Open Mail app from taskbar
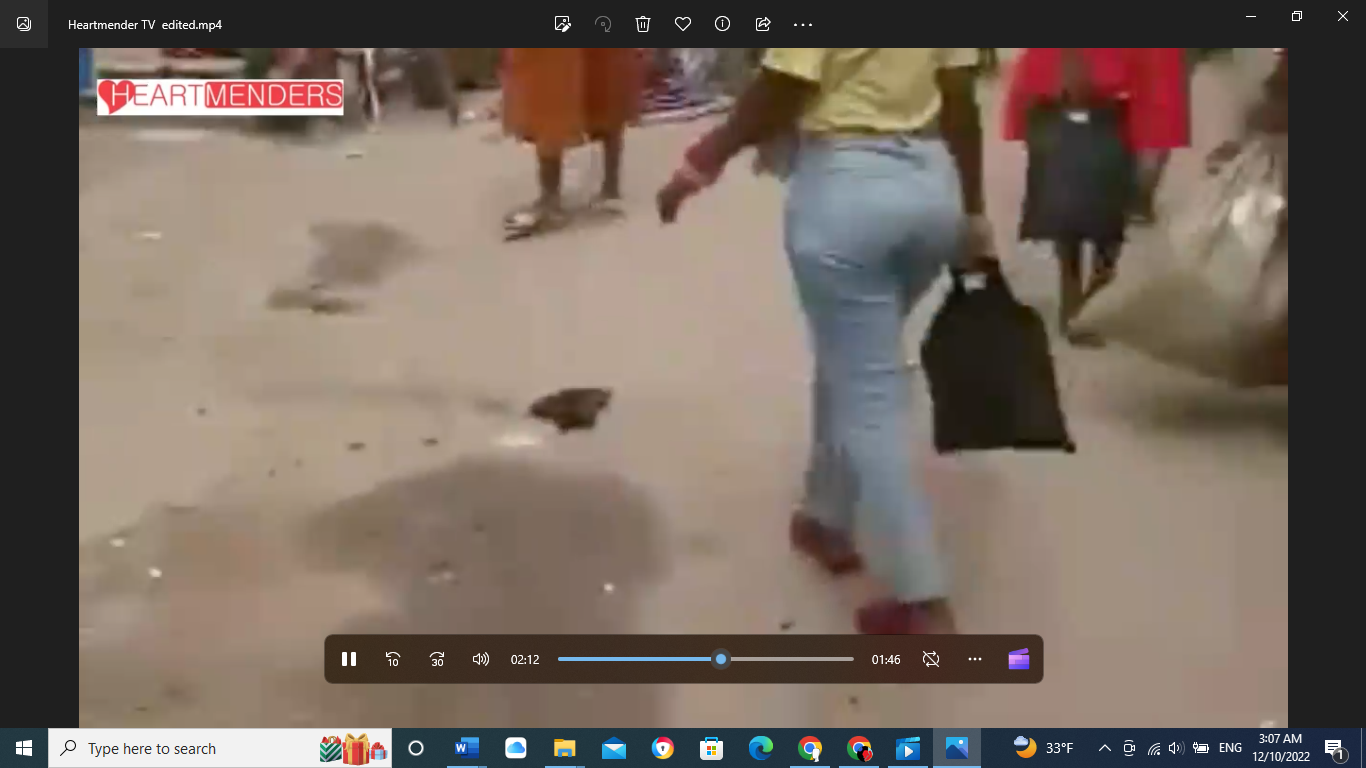Image resolution: width=1366 pixels, height=768 pixels. [613, 748]
